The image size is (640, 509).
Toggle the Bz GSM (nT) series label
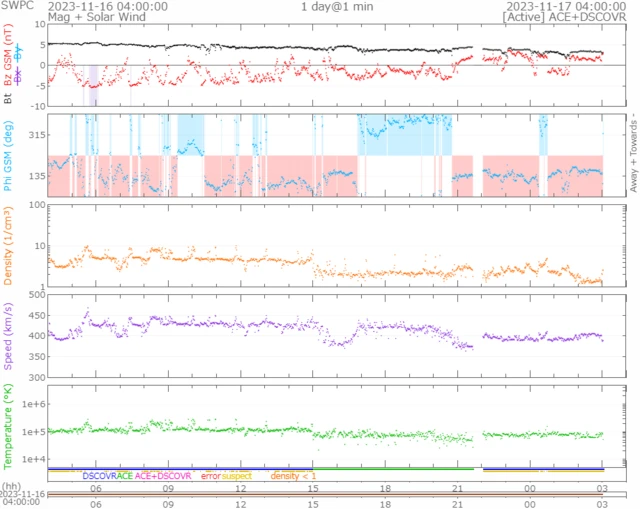click(9, 62)
